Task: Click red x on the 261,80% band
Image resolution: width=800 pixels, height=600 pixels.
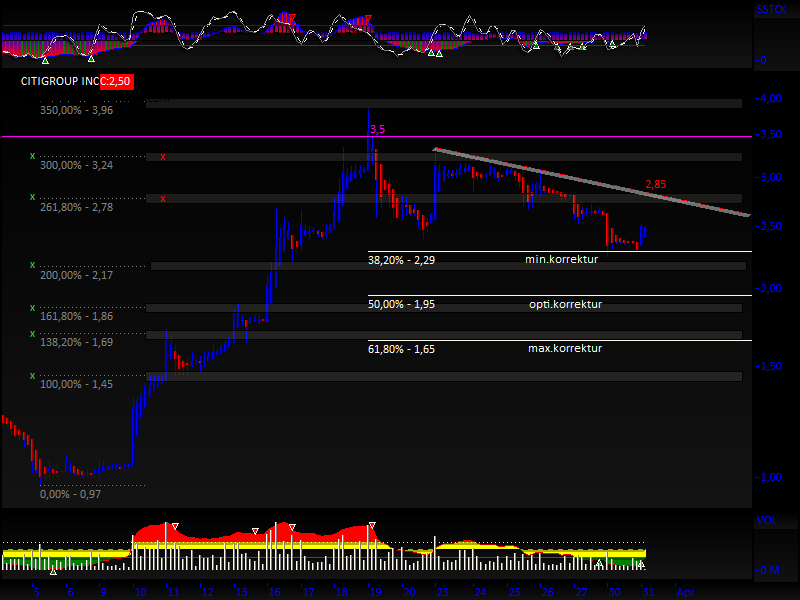Action: click(163, 198)
